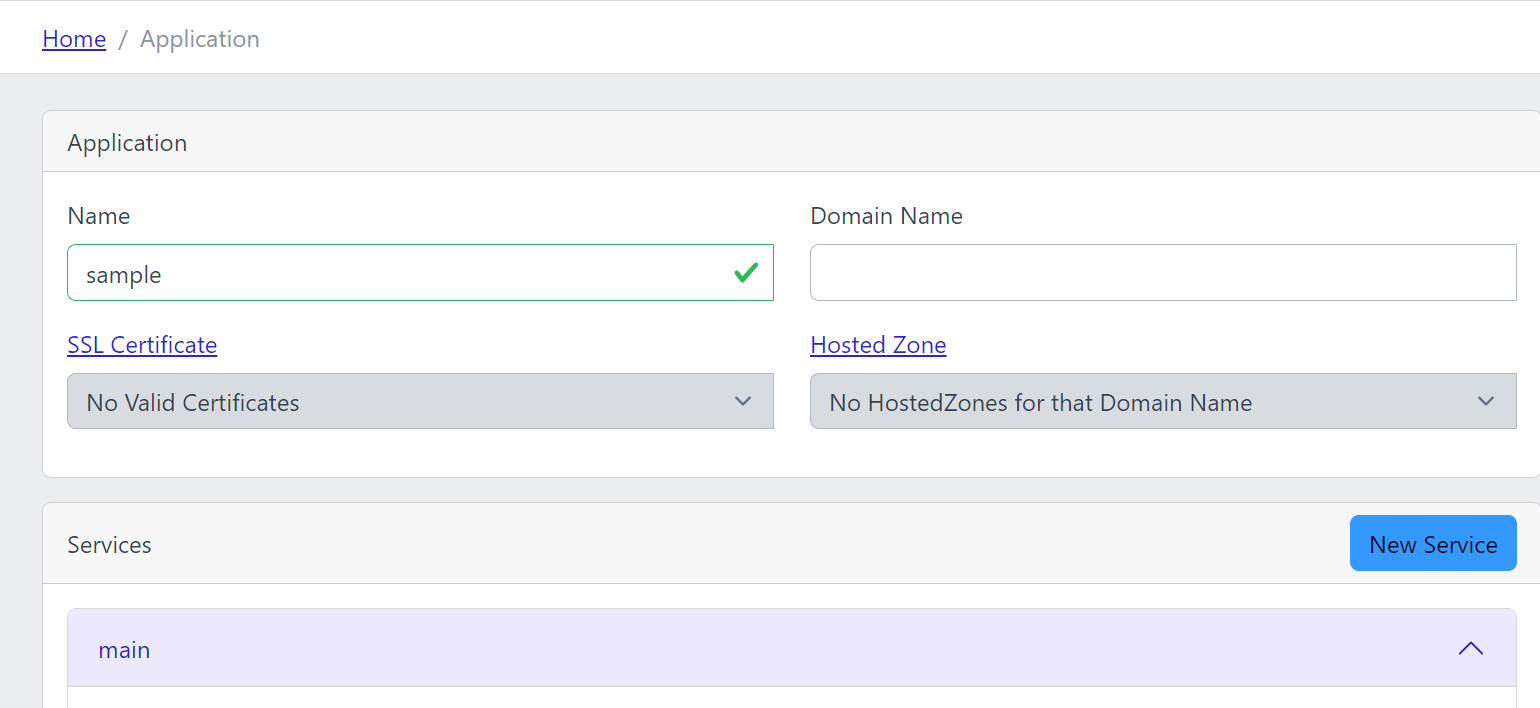1540x708 pixels.
Task: Open the Hosted Zone selection dropdown
Action: pyautogui.click(x=1162, y=401)
